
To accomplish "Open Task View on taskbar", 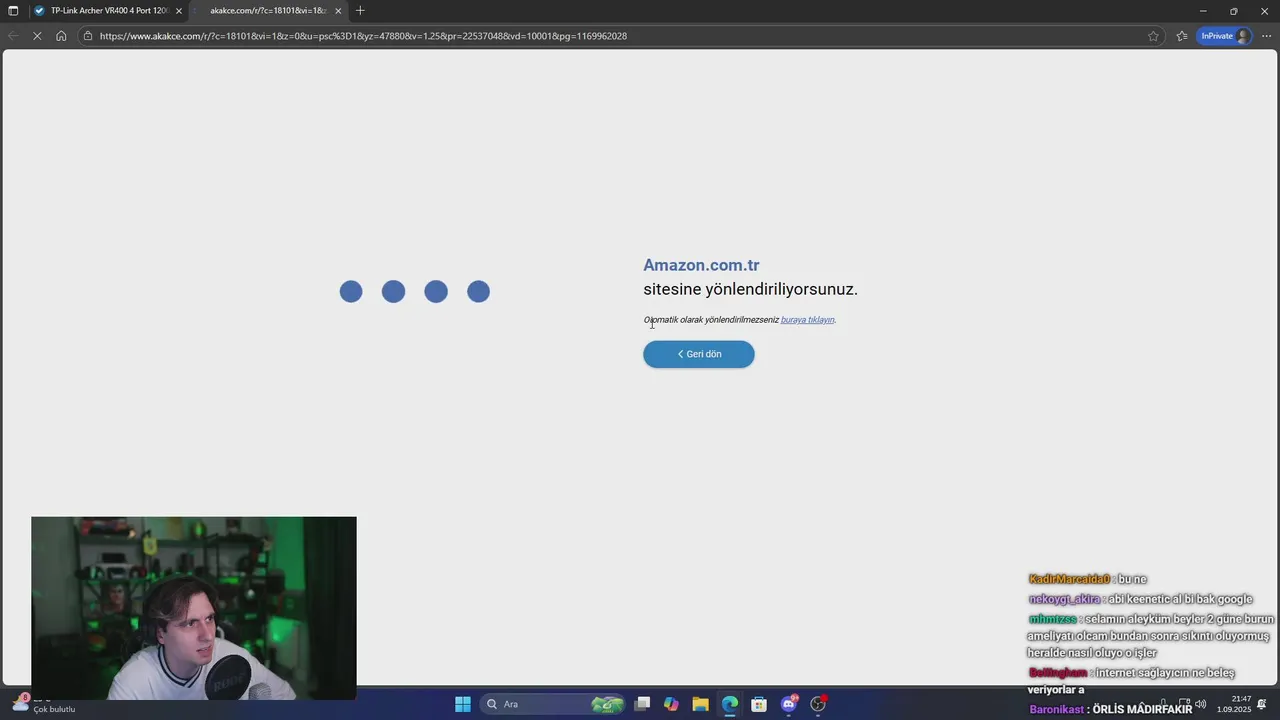I will [642, 704].
